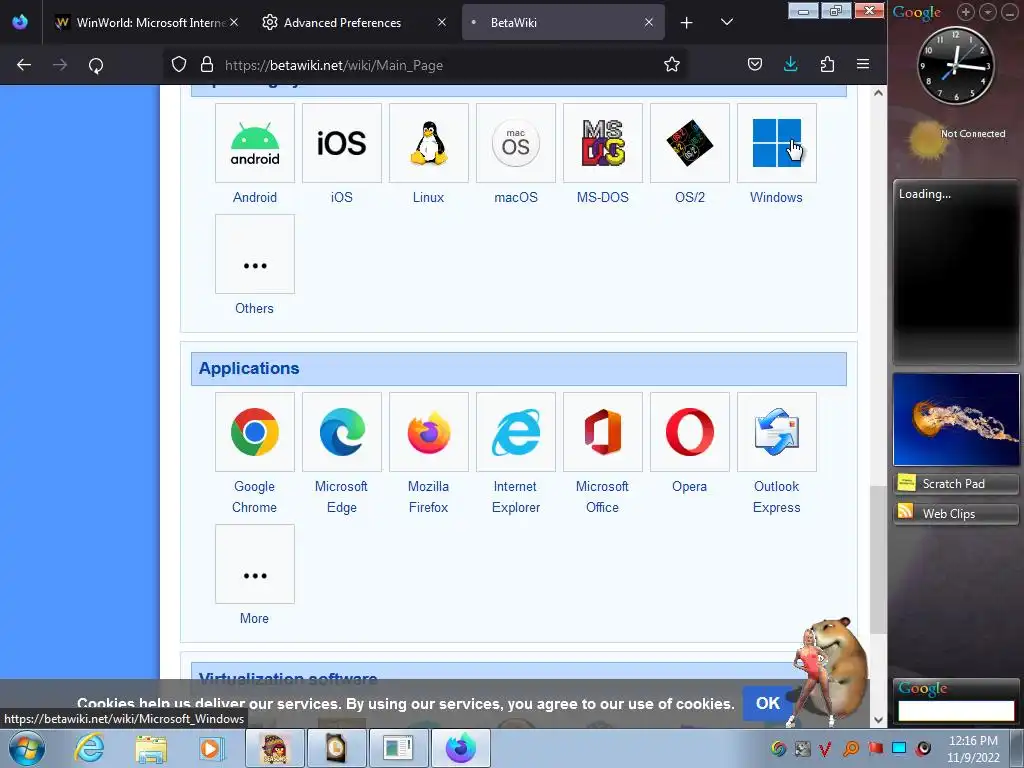Viewport: 1024px width, 768px height.
Task: Open the MS-DOS logo icon
Action: pos(602,143)
